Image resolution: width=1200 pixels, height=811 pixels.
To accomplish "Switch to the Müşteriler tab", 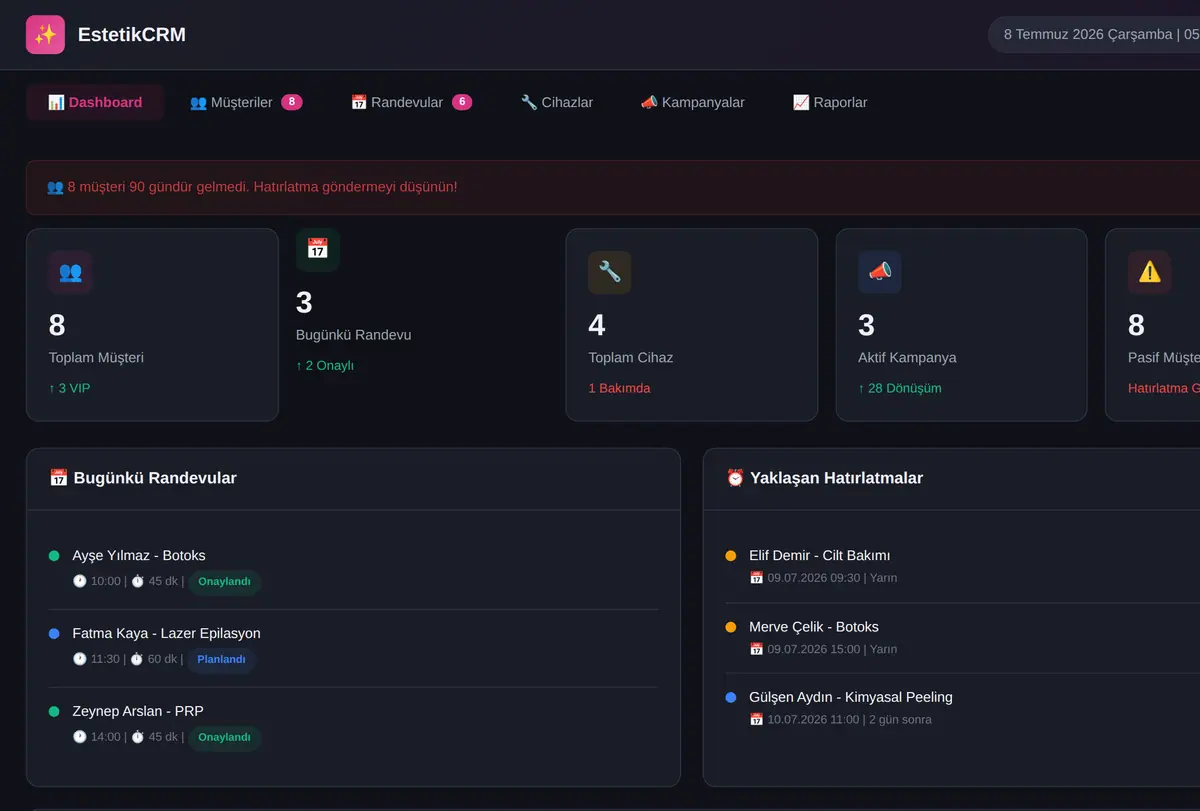I will 246,102.
